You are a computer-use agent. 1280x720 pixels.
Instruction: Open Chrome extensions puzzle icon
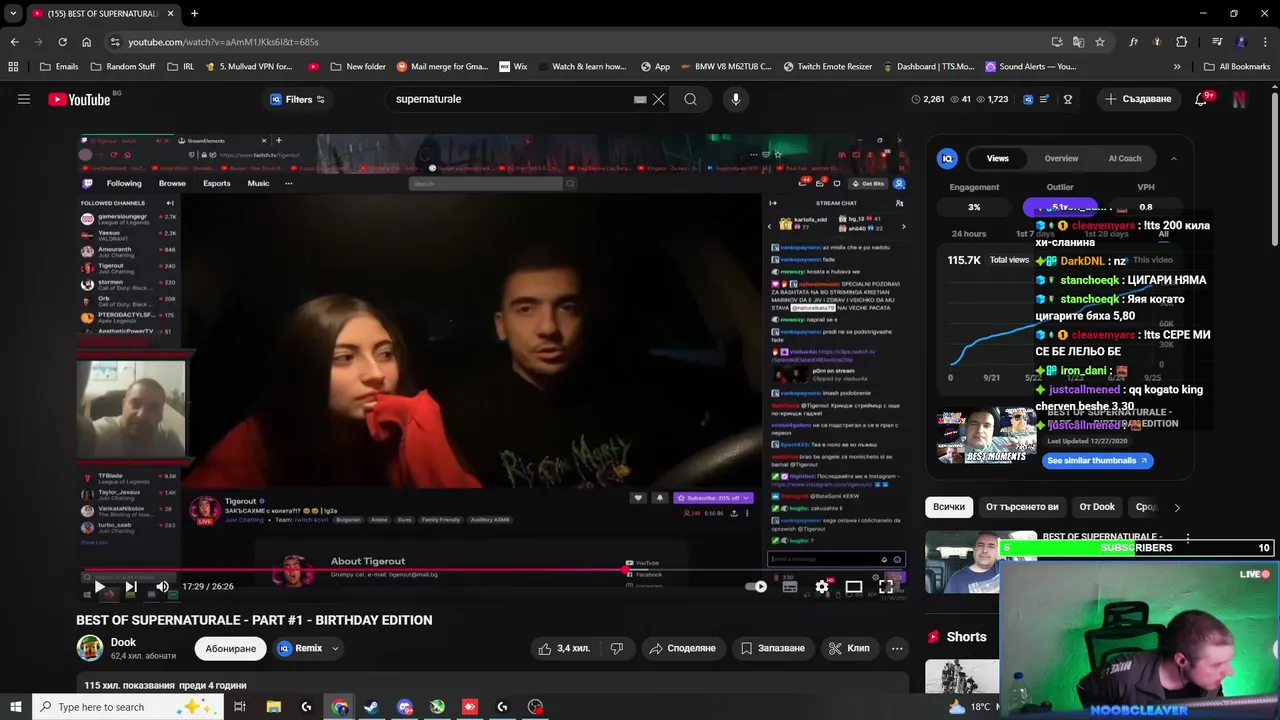(x=1182, y=42)
